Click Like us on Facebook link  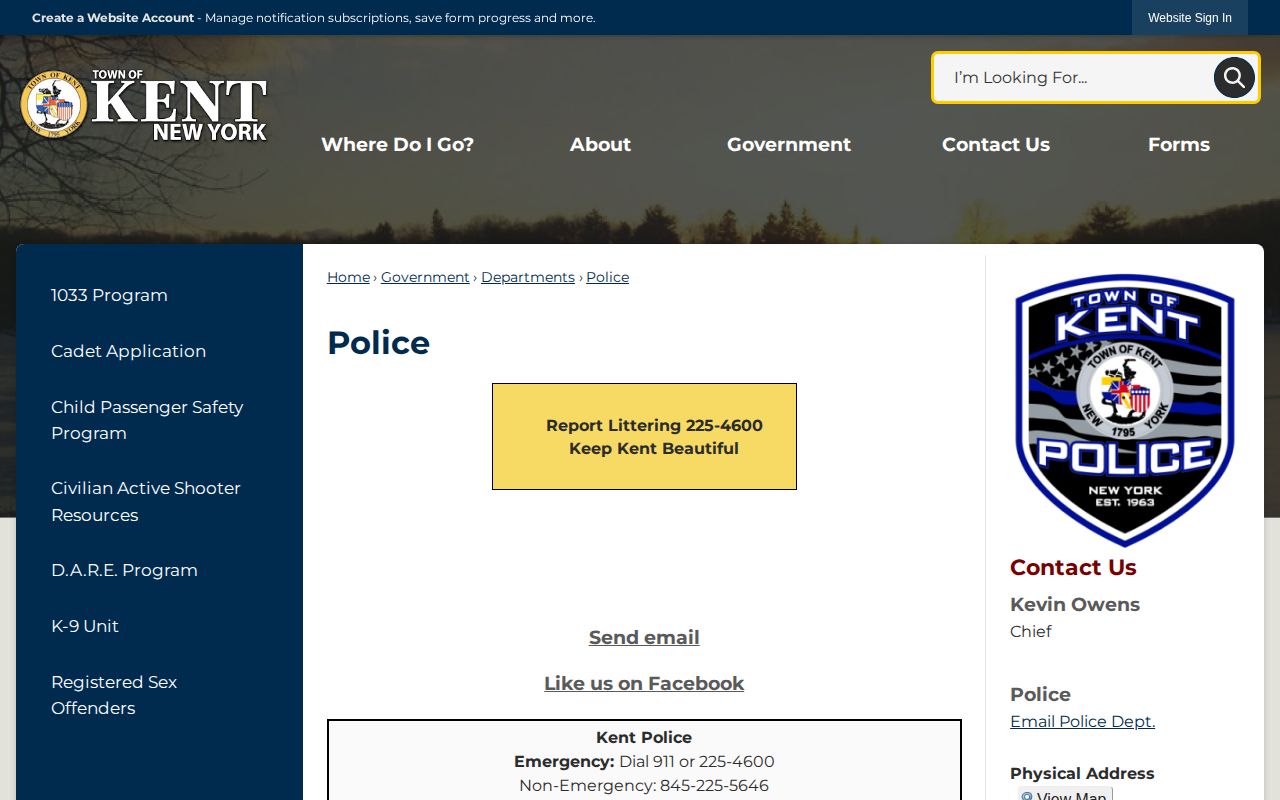644,683
